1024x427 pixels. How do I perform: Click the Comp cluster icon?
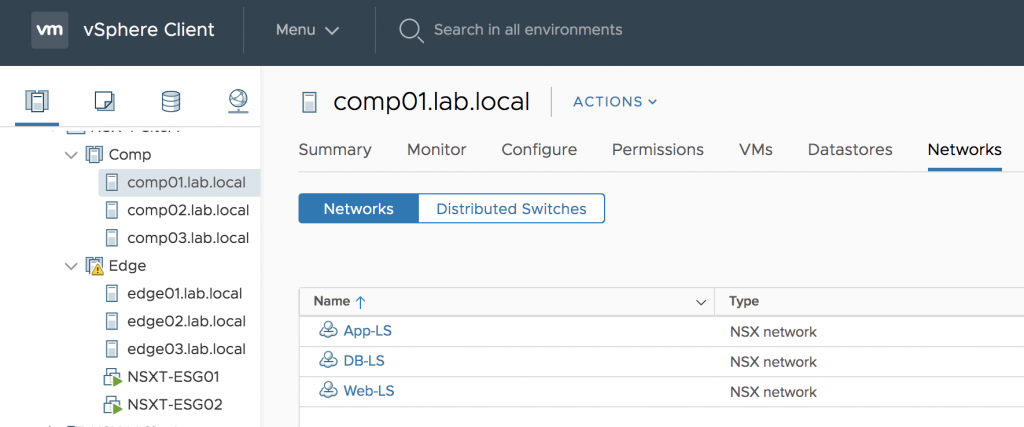[95, 155]
